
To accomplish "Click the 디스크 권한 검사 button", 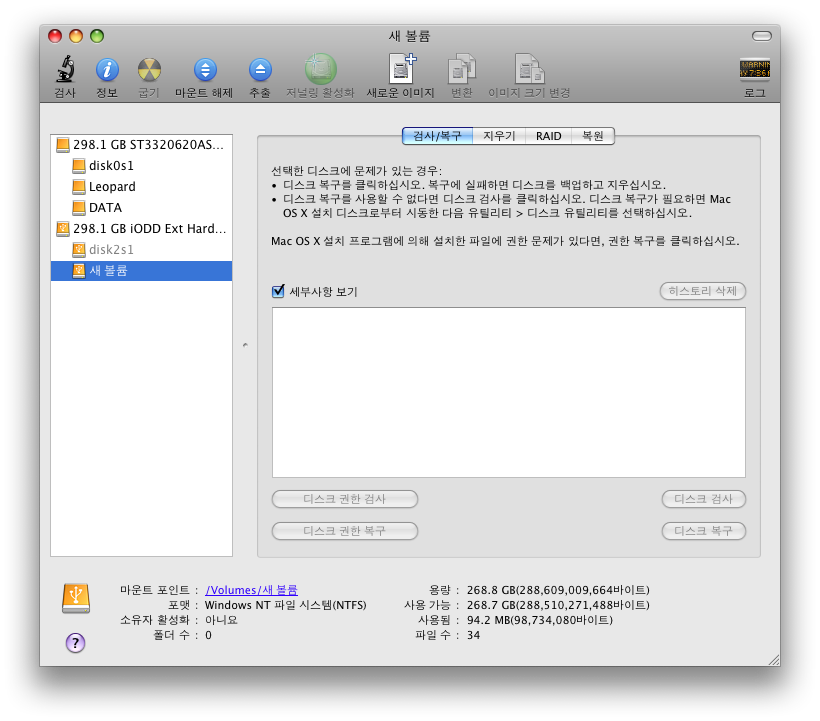I will pyautogui.click(x=345, y=499).
